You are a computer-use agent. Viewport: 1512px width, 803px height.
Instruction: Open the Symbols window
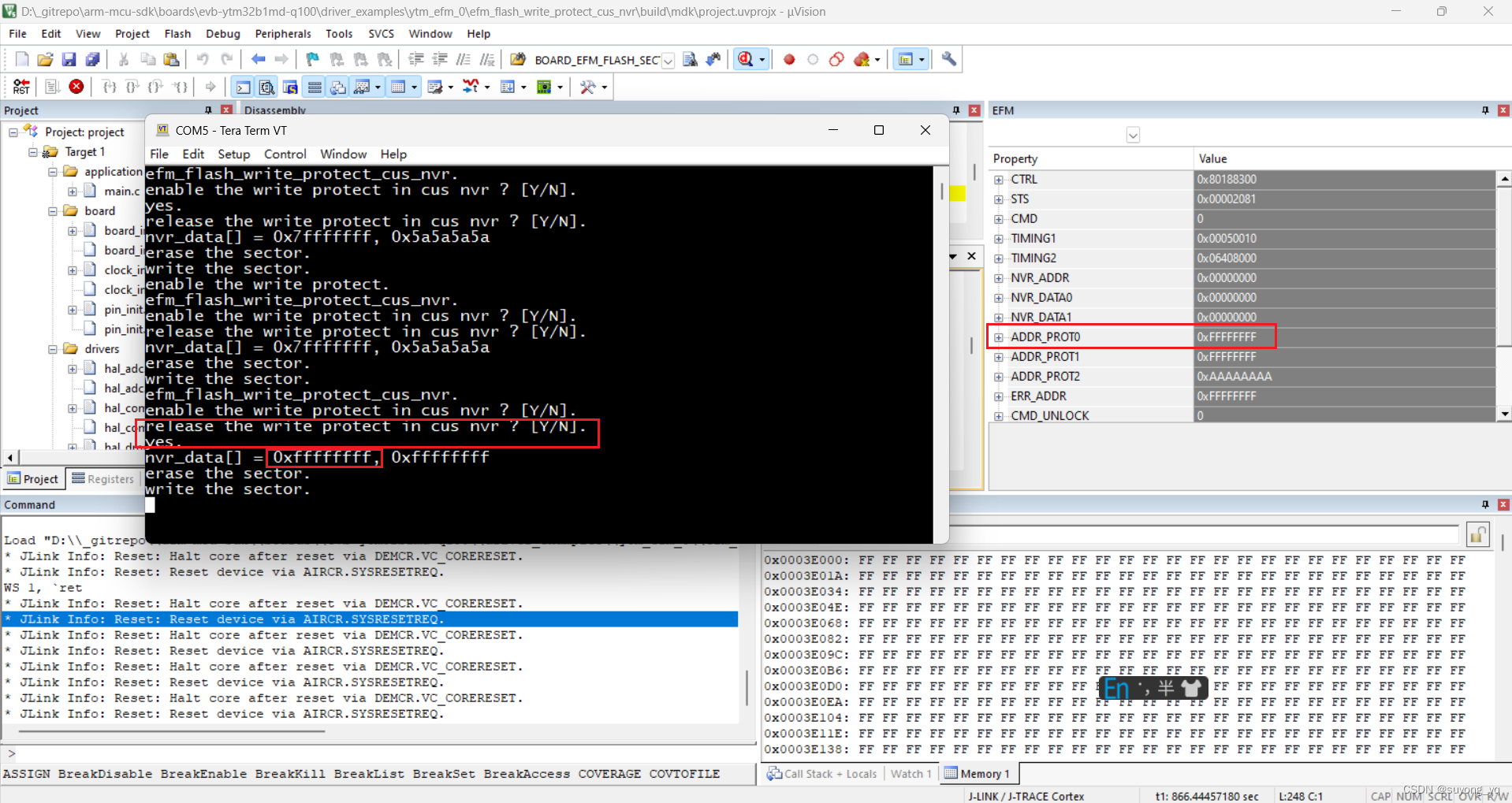pyautogui.click(x=290, y=87)
